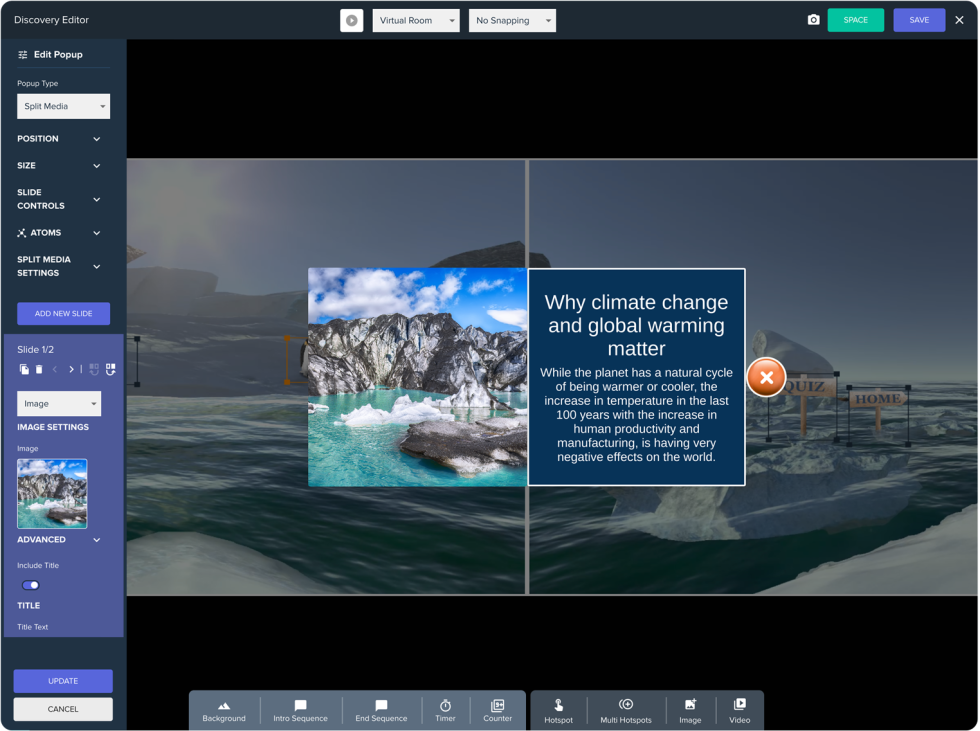Screen dimensions: 980x731
Task: Open the Virtual Room dropdown
Action: tap(415, 20)
